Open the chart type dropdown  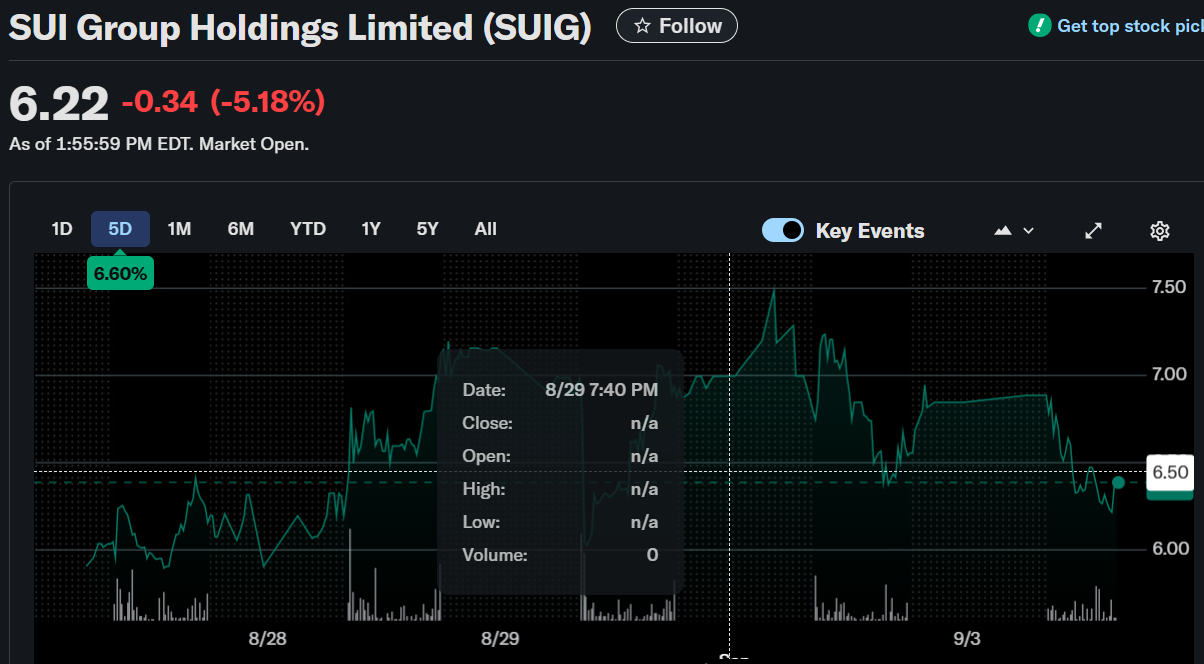click(x=1014, y=231)
